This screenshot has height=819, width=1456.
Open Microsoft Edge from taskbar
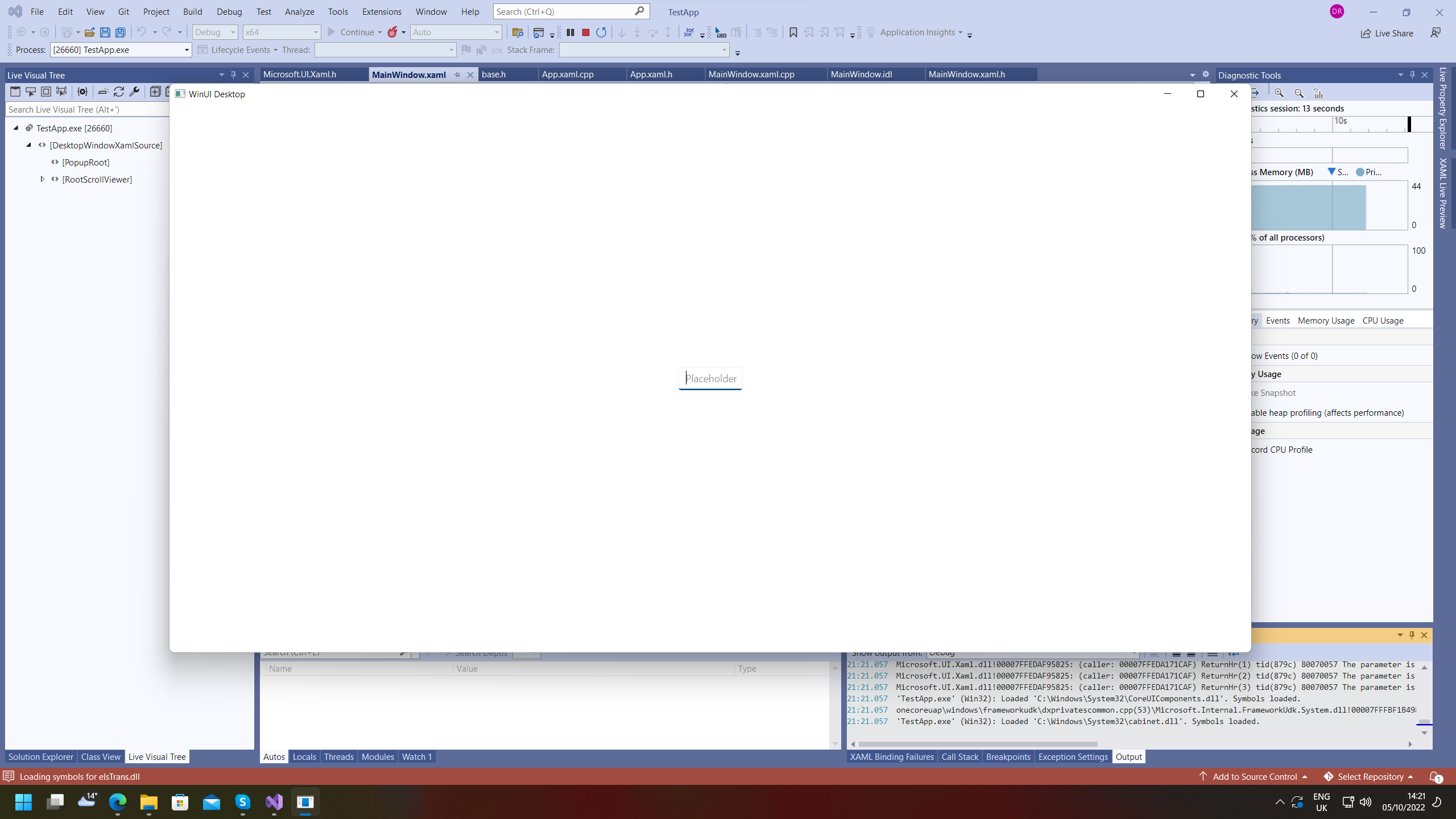118,802
